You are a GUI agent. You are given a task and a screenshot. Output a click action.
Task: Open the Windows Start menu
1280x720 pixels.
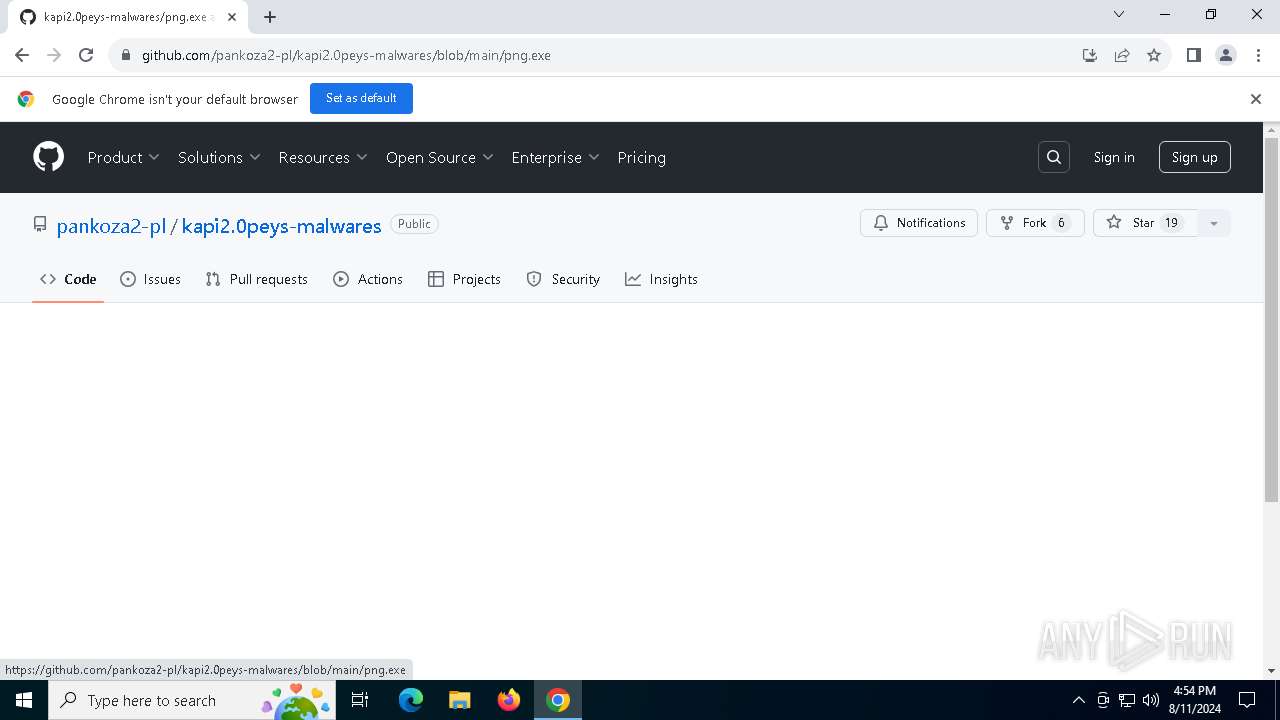(x=24, y=700)
